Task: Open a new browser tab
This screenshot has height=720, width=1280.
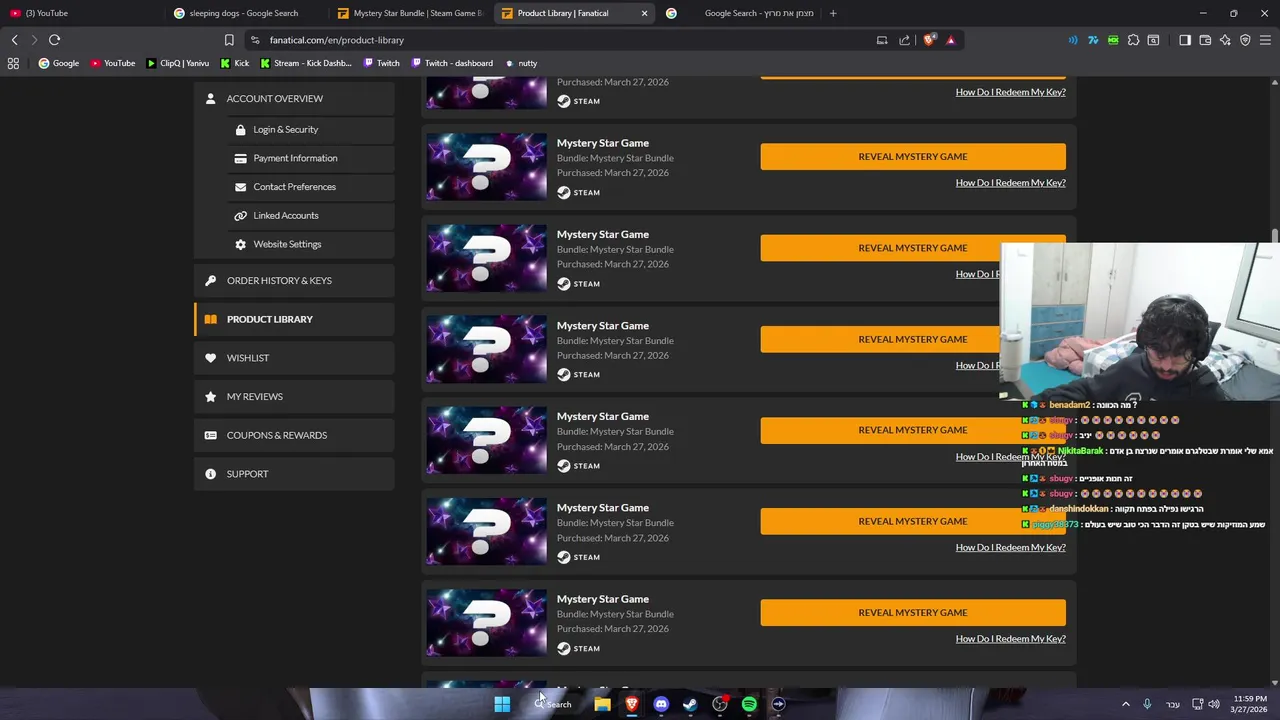Action: [x=833, y=13]
